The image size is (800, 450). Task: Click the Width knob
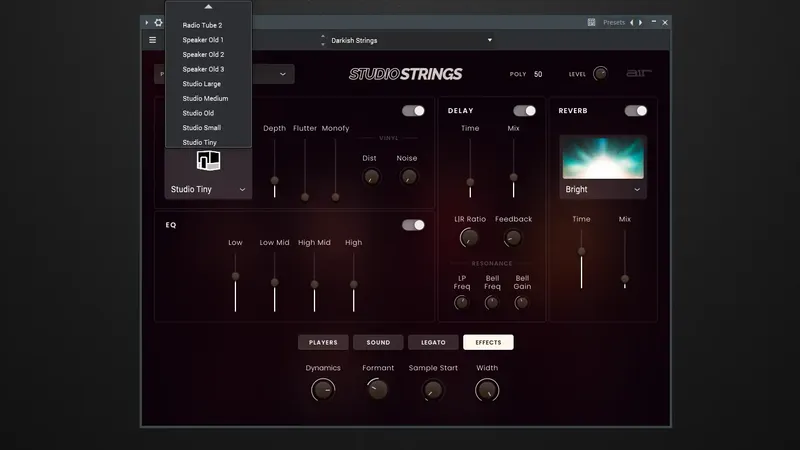pos(487,390)
